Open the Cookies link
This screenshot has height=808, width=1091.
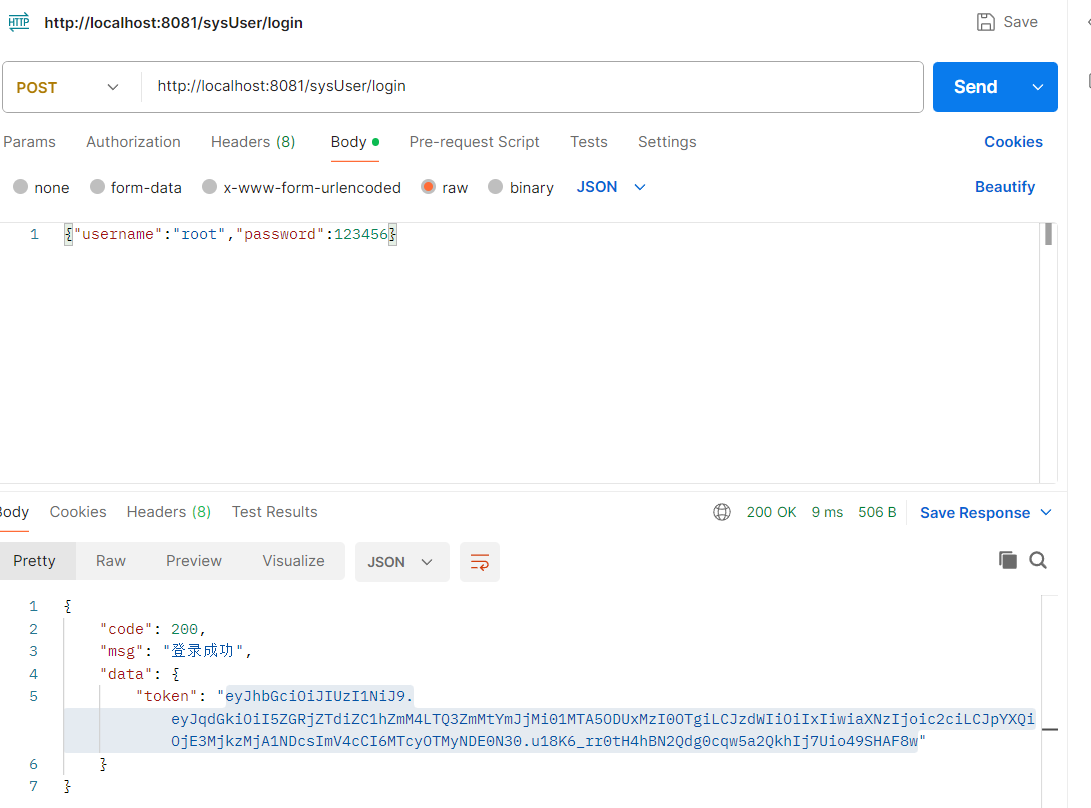(1013, 142)
